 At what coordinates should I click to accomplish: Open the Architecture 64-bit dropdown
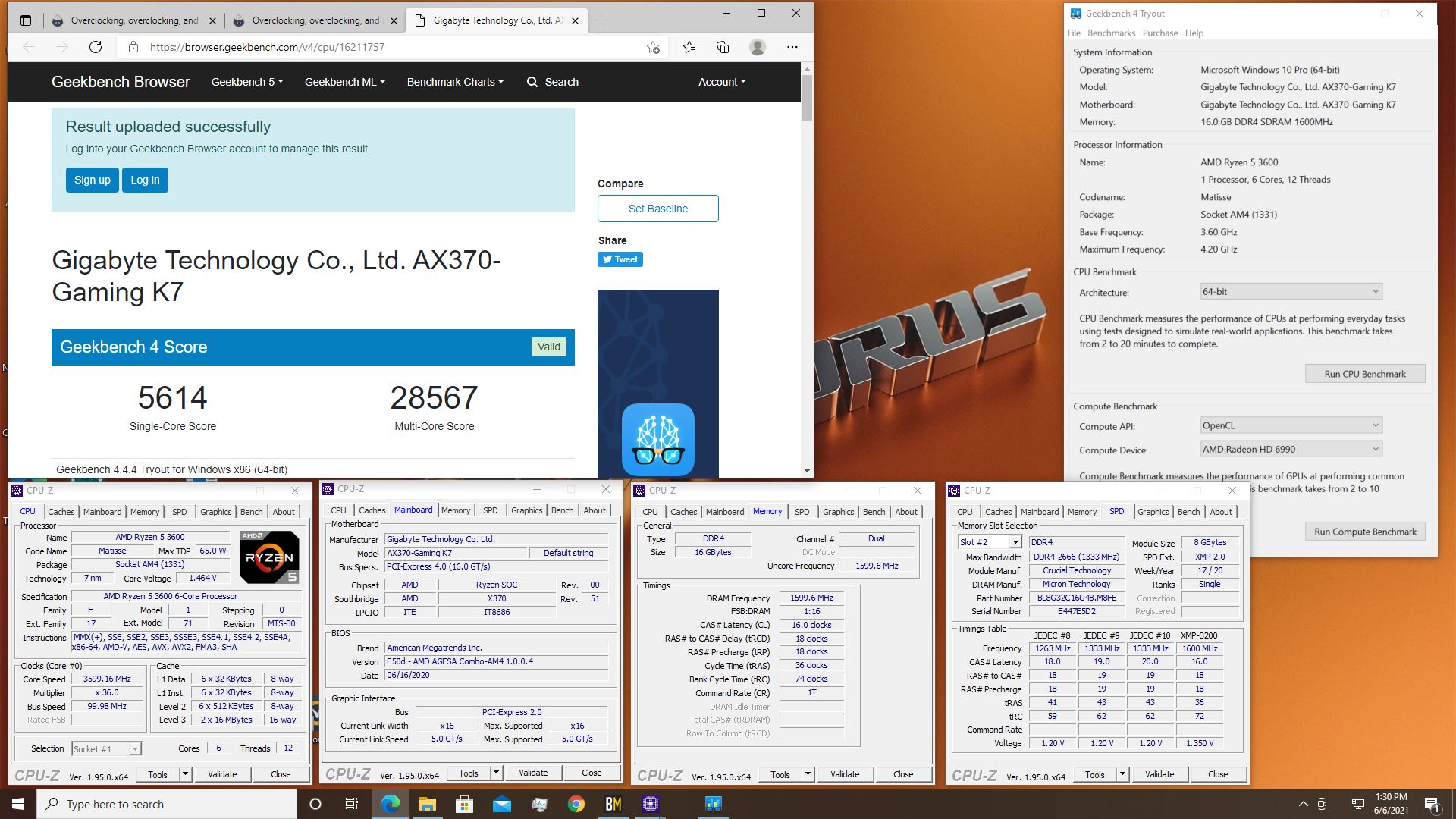pos(1291,291)
